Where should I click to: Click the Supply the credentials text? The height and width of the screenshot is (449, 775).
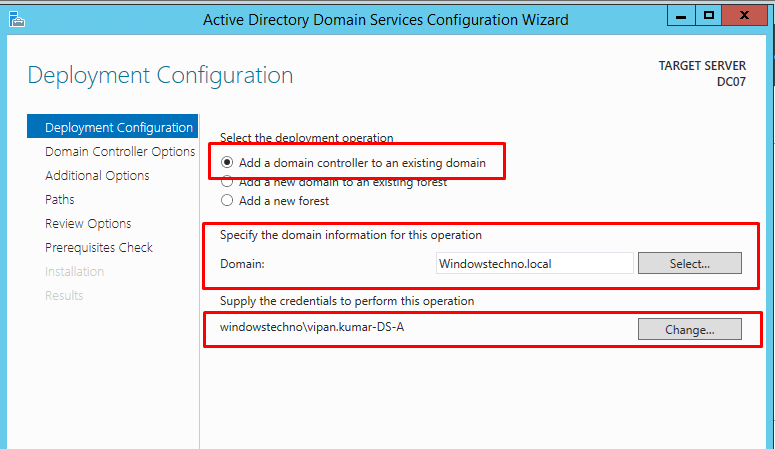click(347, 301)
